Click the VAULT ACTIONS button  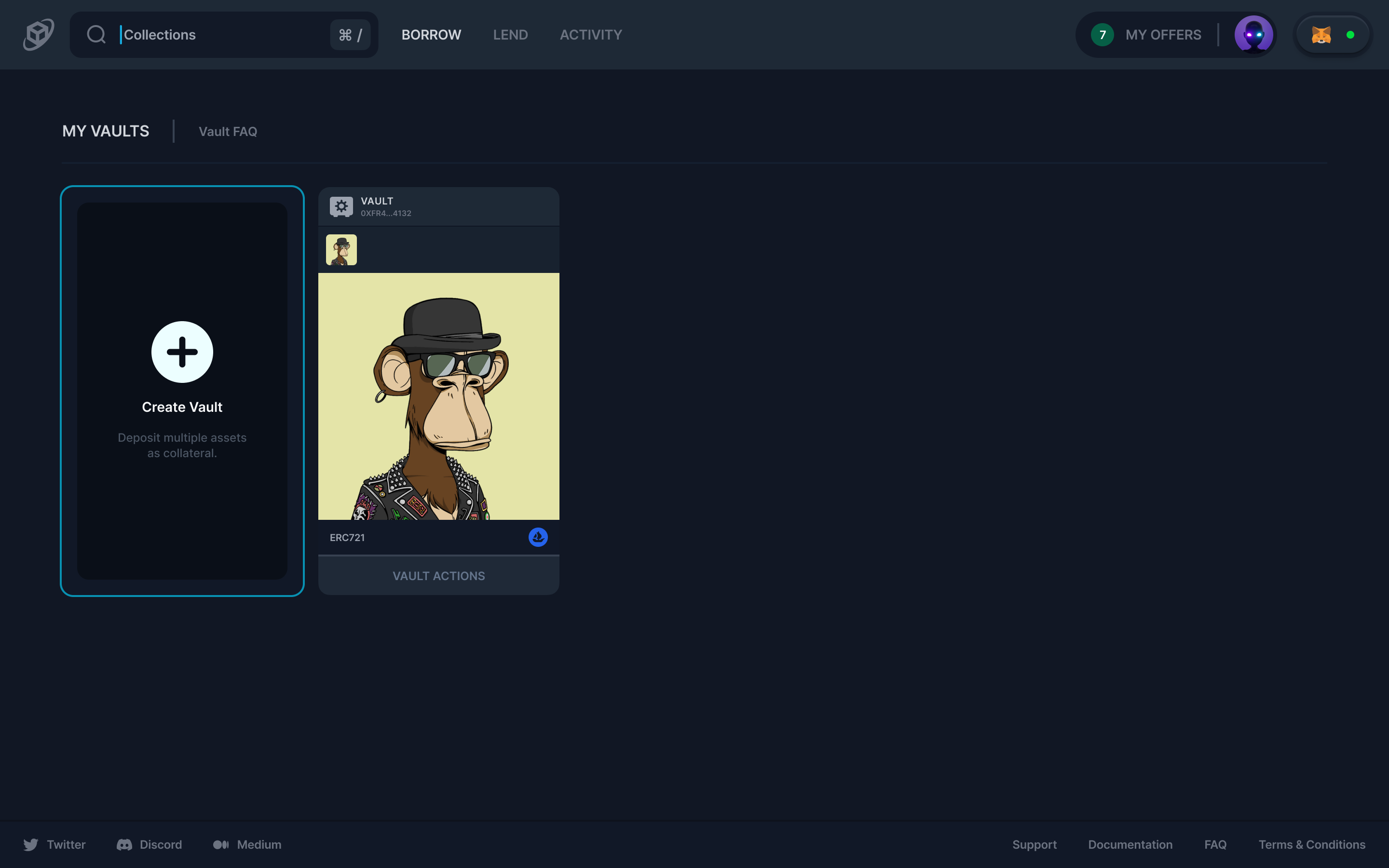pyautogui.click(x=438, y=576)
